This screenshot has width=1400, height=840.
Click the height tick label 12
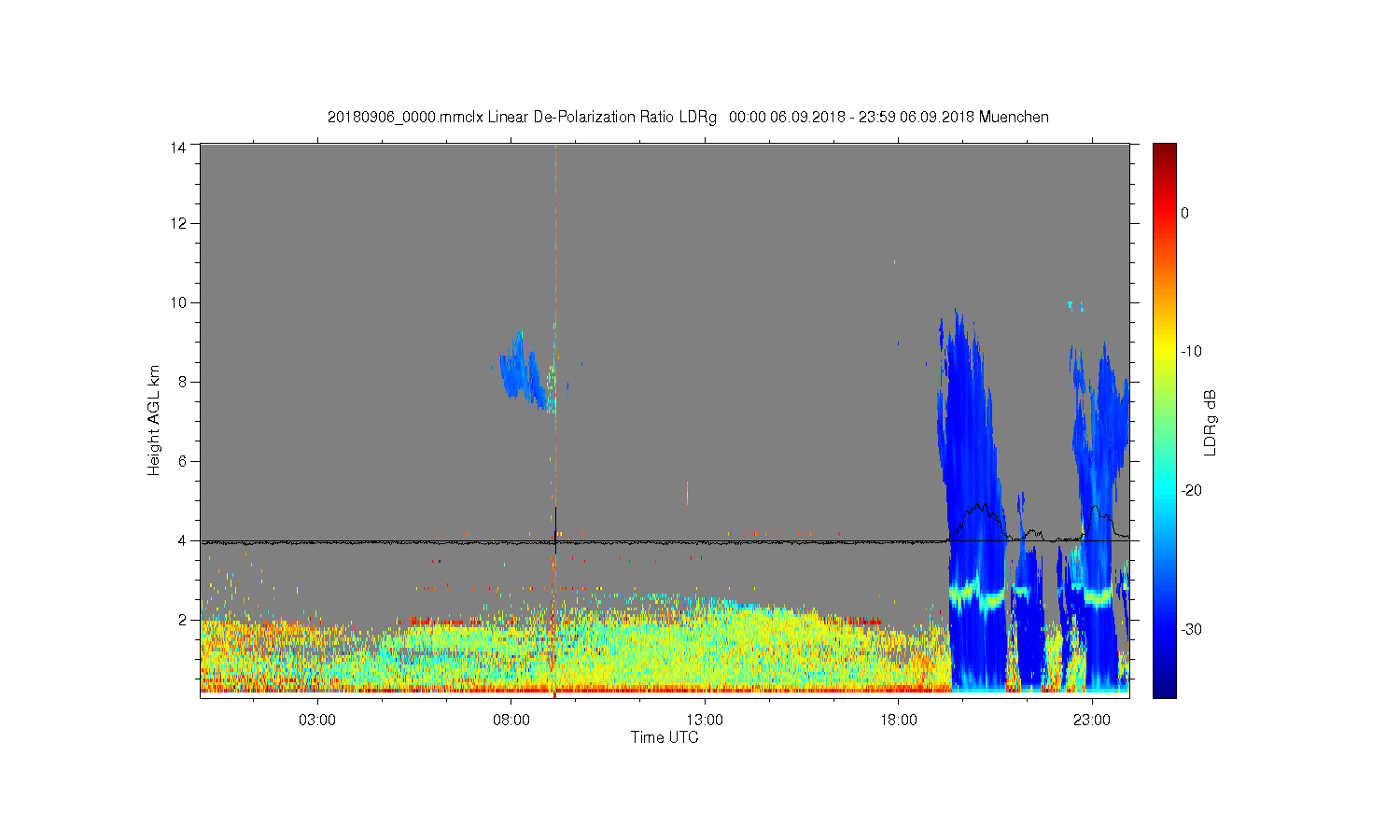click(x=178, y=223)
